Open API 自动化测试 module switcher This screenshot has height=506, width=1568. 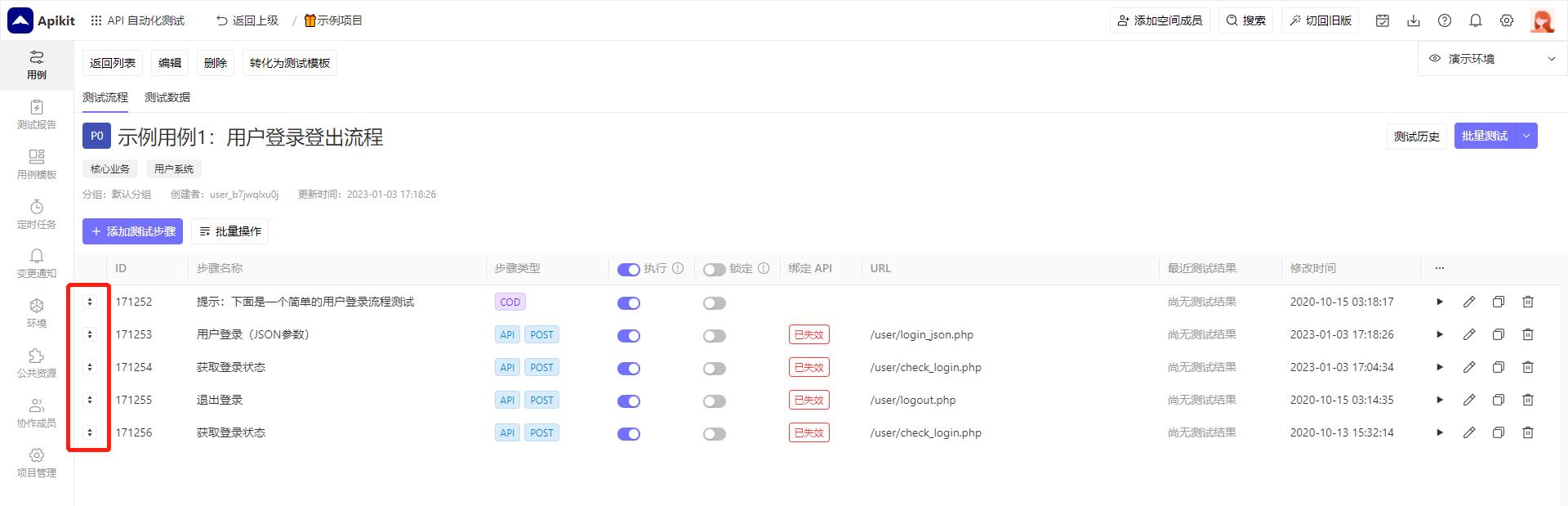[138, 20]
